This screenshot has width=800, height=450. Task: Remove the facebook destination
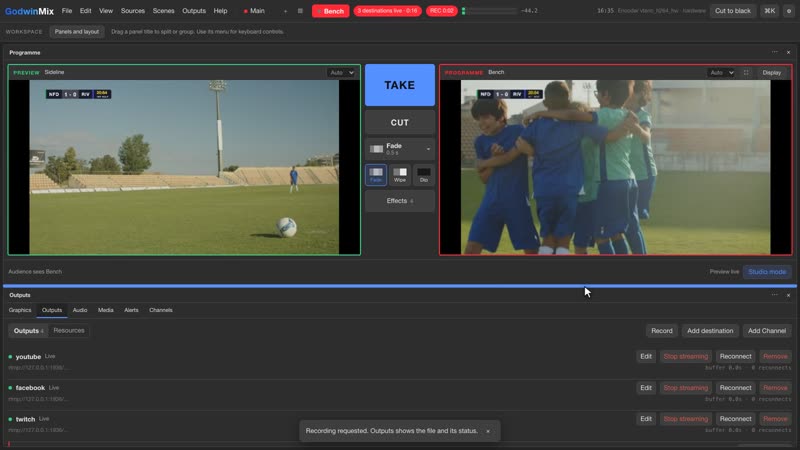coord(775,388)
